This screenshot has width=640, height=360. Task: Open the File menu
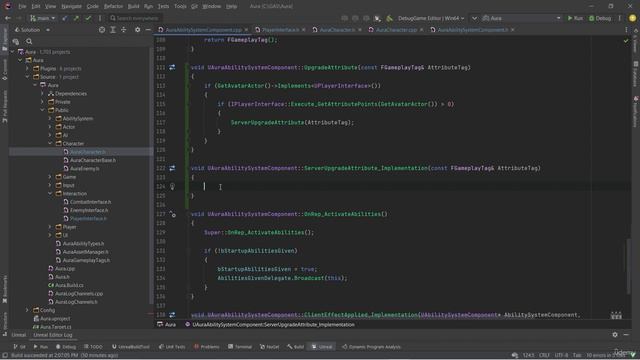[22, 6]
